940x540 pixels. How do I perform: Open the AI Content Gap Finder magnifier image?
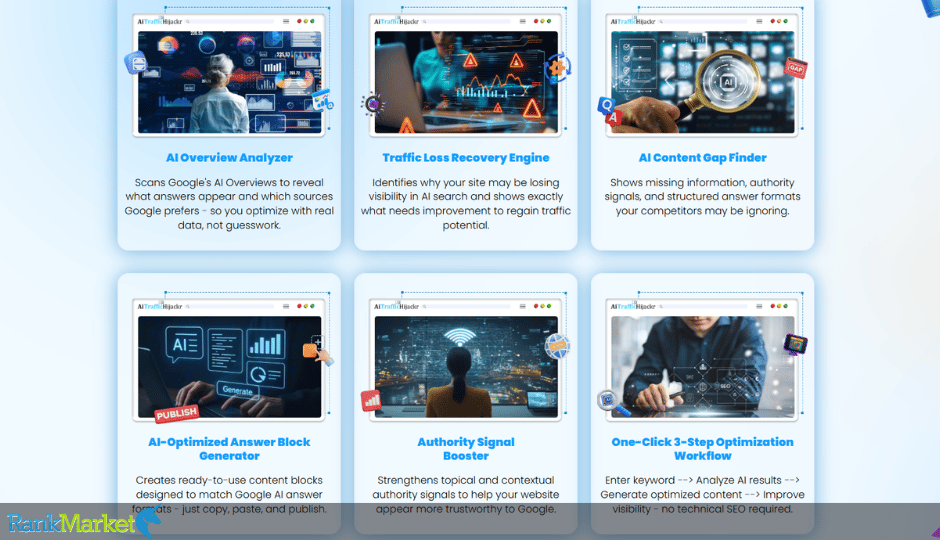tap(702, 82)
